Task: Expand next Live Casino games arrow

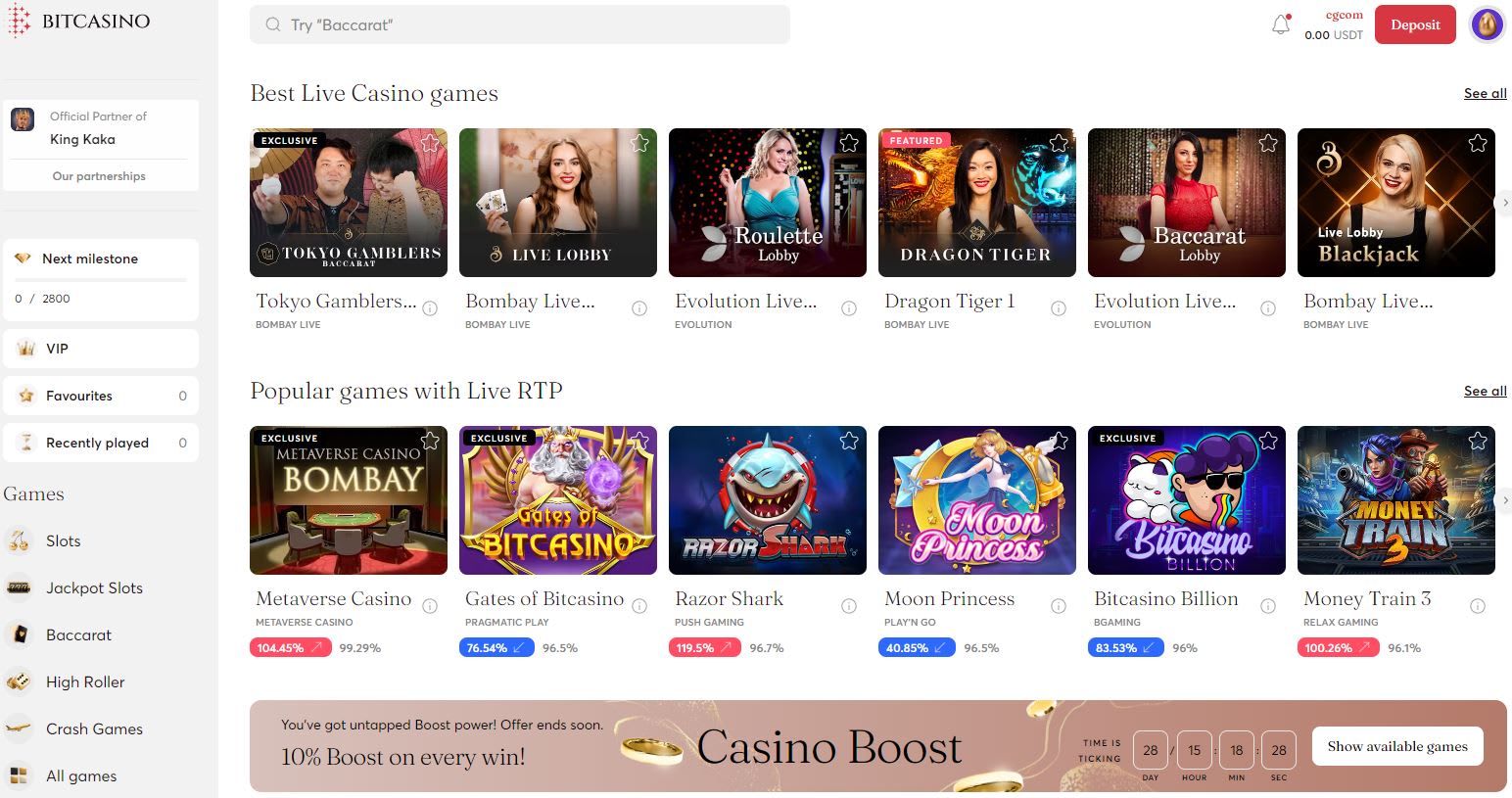Action: [1506, 203]
